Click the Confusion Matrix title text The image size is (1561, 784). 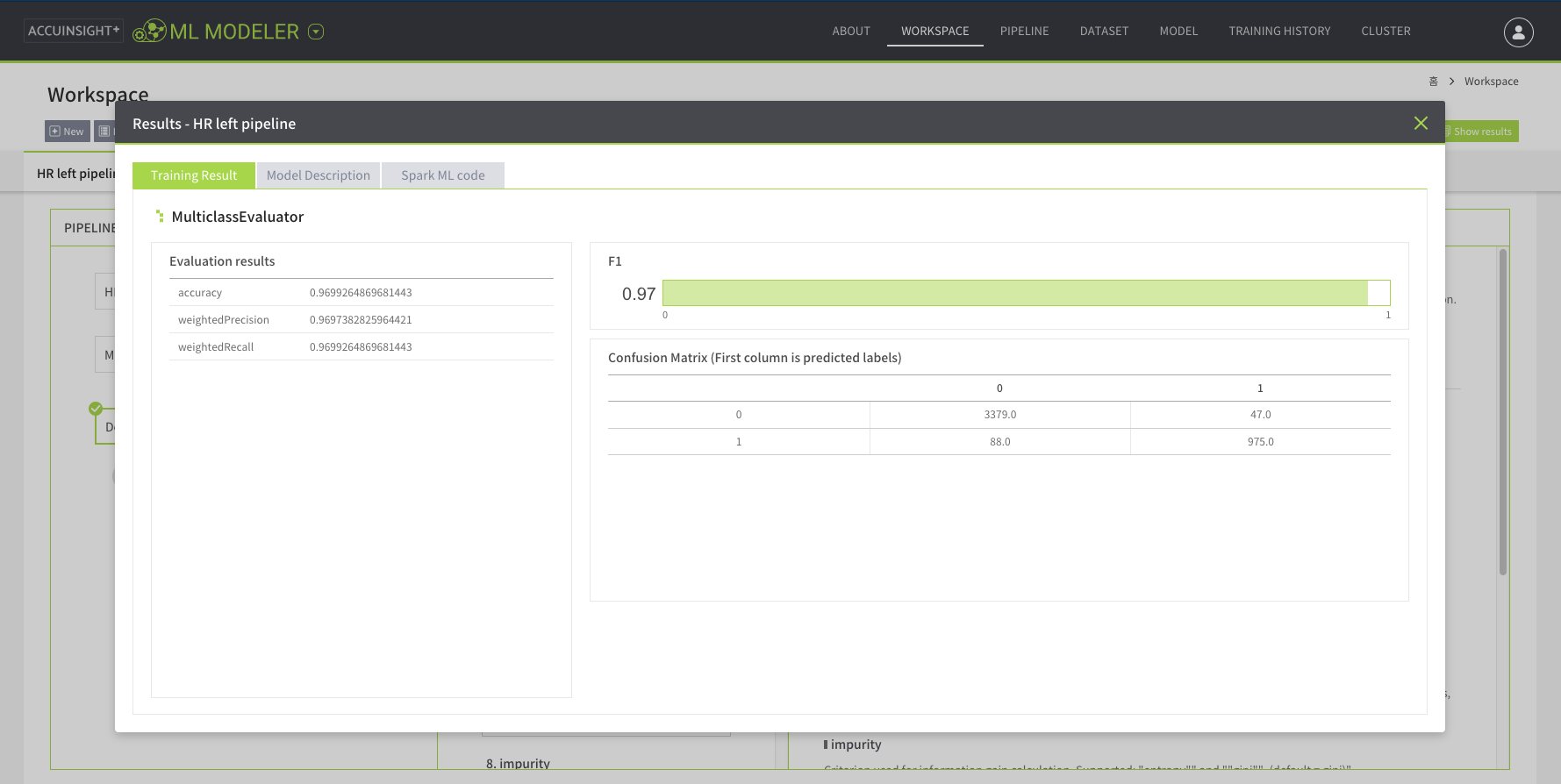755,358
